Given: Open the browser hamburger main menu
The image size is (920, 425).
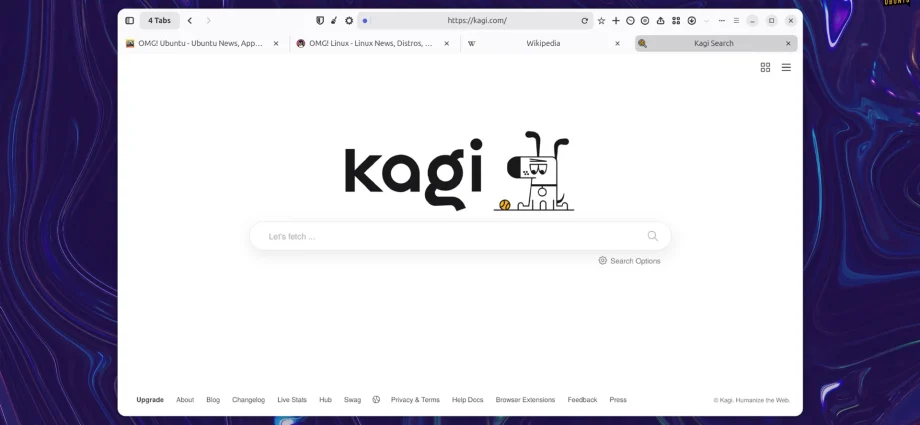Looking at the screenshot, I should [x=736, y=21].
